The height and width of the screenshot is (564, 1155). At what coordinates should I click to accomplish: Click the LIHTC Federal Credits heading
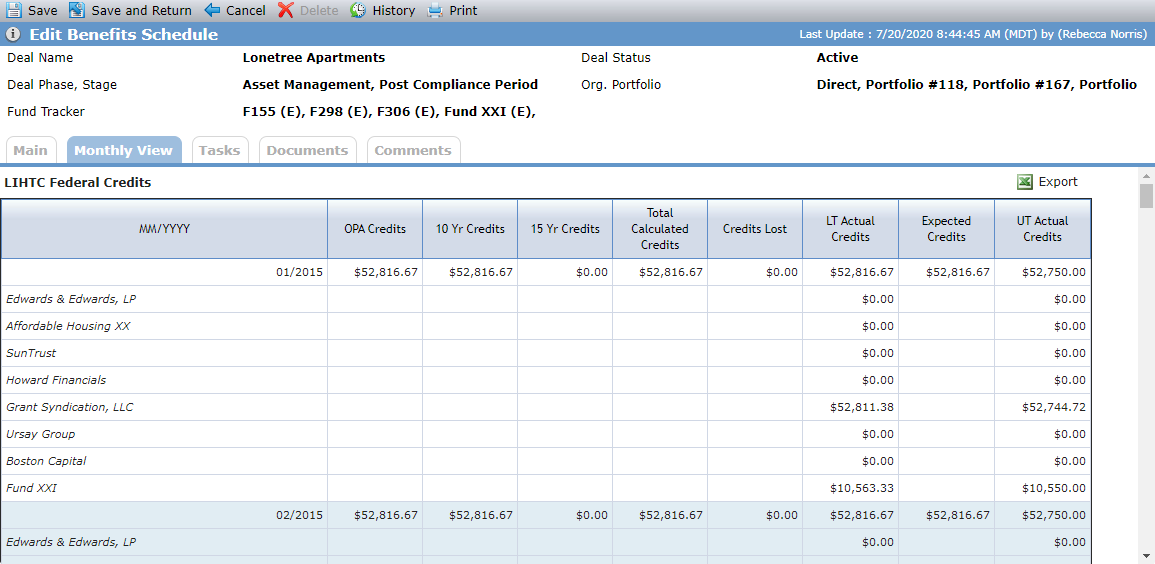point(78,183)
